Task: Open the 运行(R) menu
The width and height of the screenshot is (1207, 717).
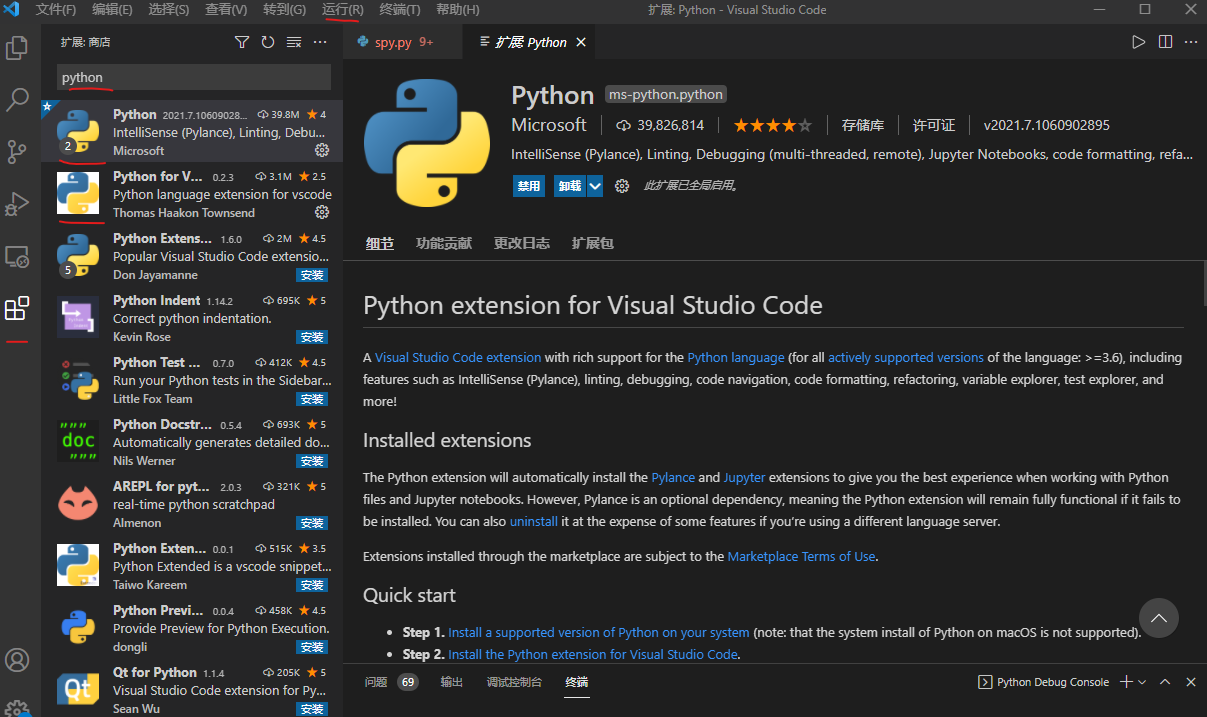Action: (x=343, y=10)
